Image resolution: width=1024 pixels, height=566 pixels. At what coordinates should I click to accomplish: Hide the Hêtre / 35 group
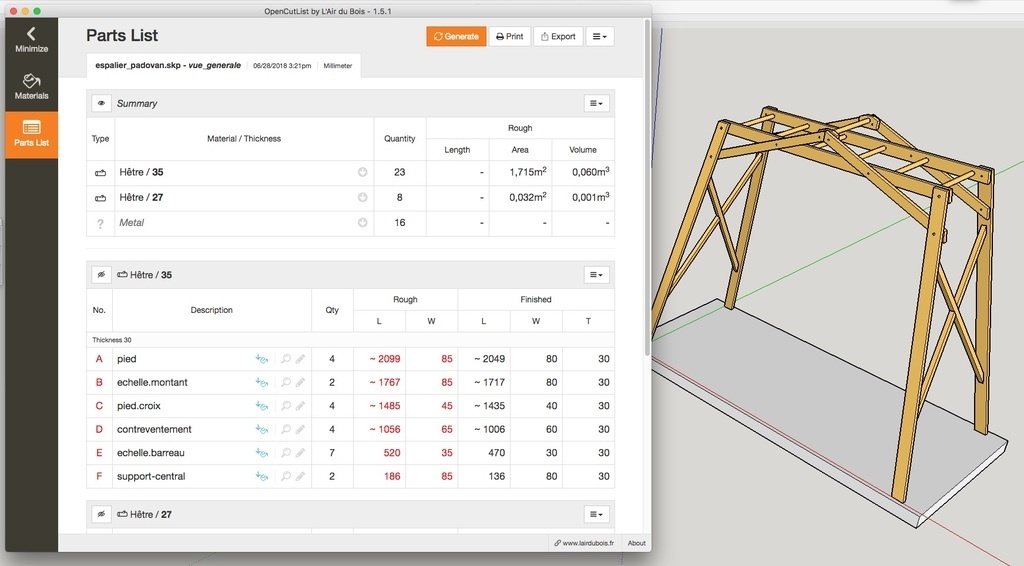[101, 275]
